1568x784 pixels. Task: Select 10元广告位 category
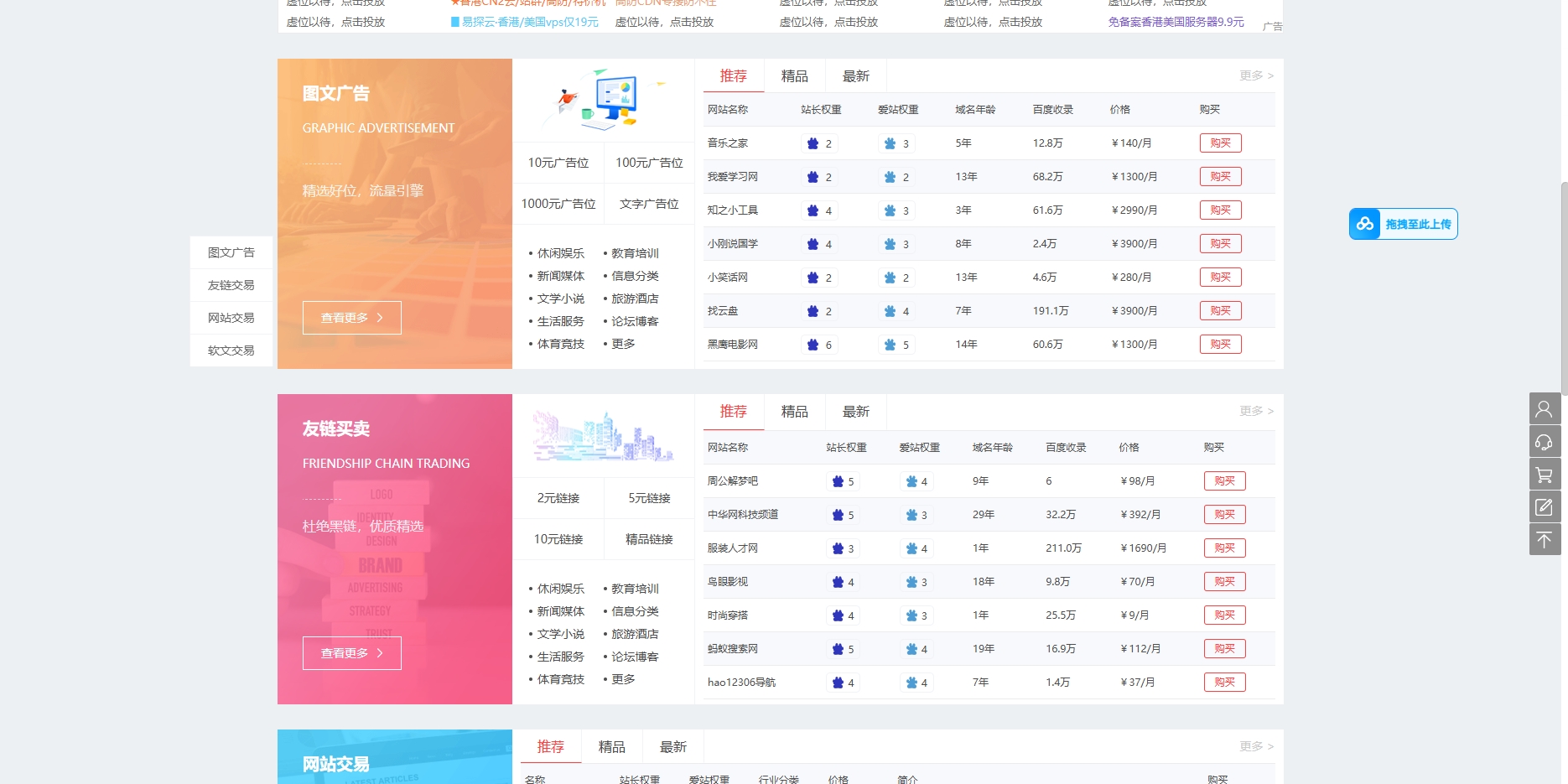tap(558, 163)
